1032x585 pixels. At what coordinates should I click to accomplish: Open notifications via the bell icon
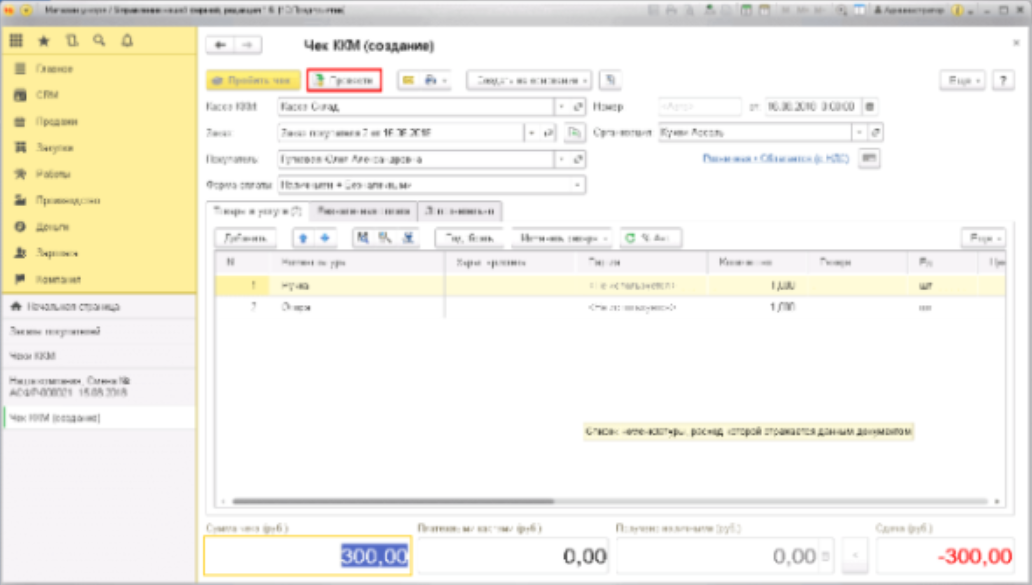point(126,41)
